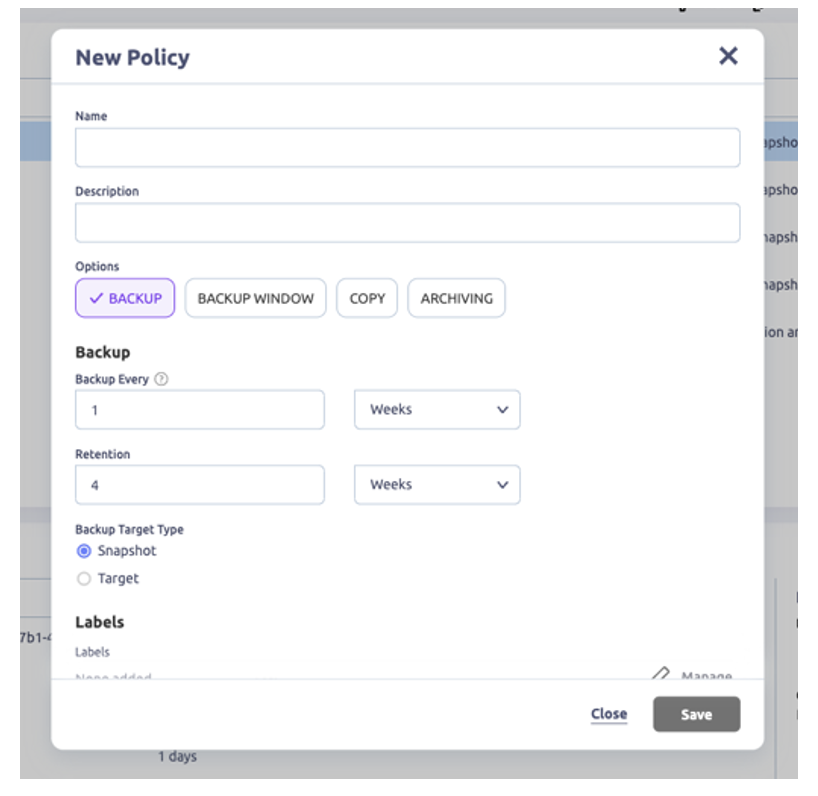Select the Snapshot radio button
The height and width of the screenshot is (796, 818).
[x=84, y=551]
